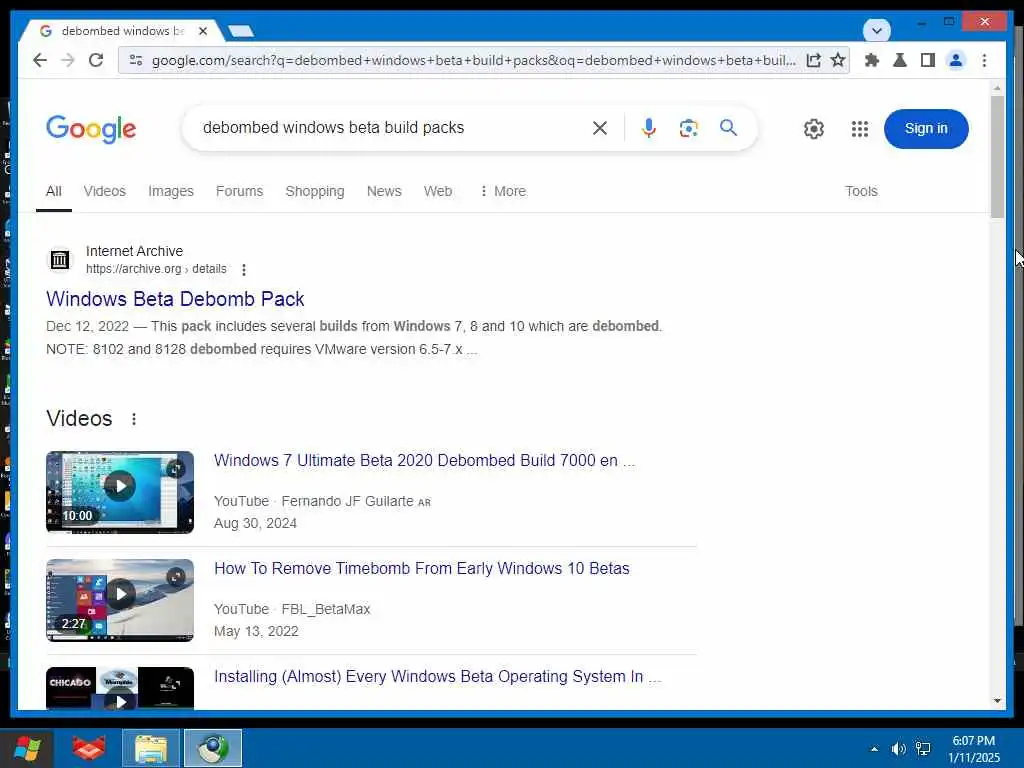This screenshot has width=1024, height=768.
Task: Switch to the Shopping results tab
Action: point(315,191)
